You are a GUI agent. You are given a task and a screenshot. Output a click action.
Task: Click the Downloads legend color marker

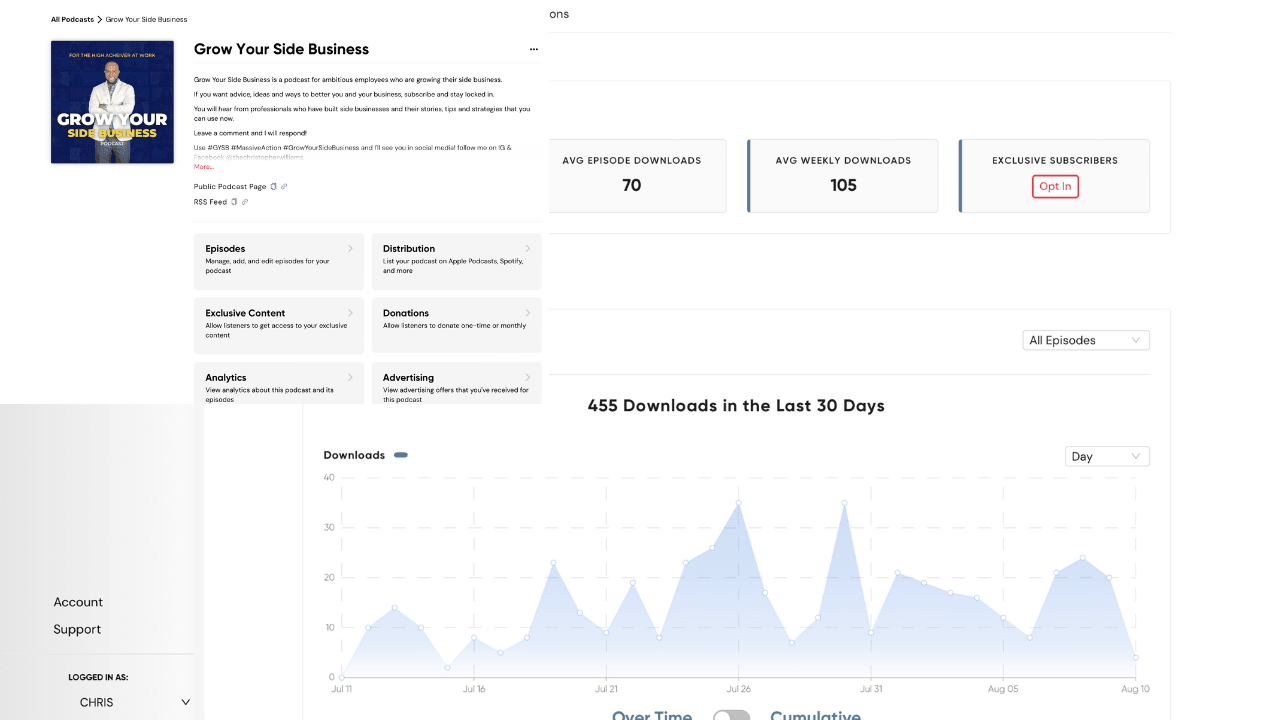(x=401, y=455)
